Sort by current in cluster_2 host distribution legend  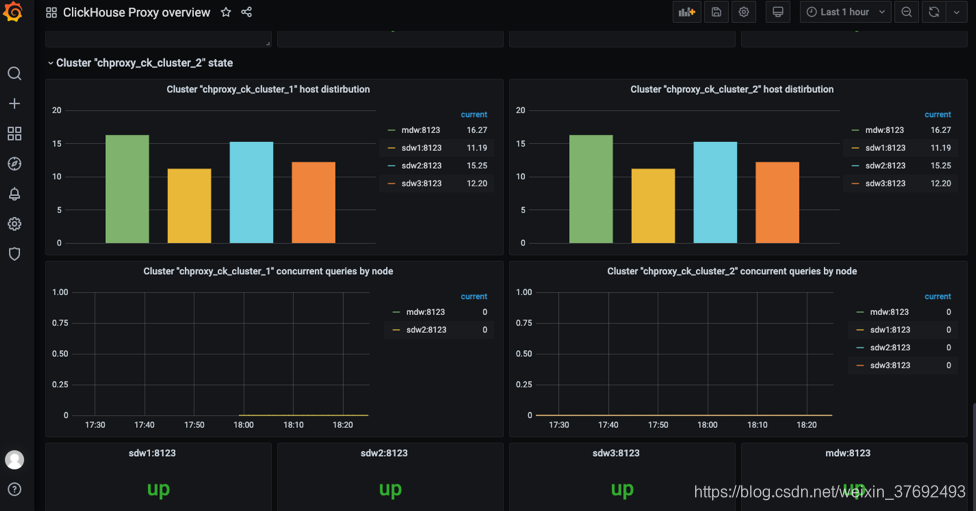937,115
